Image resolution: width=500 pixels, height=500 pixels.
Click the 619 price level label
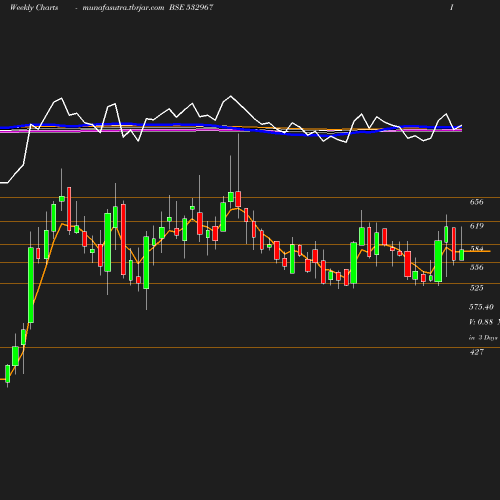click(477, 226)
